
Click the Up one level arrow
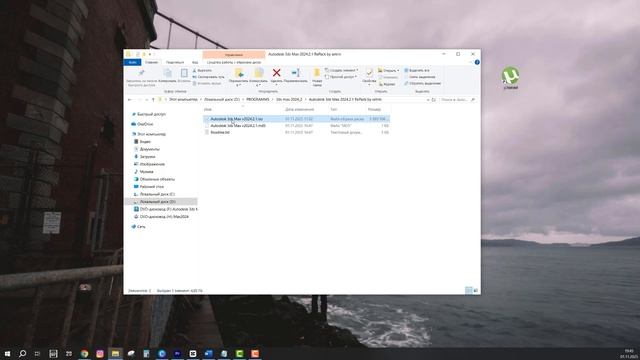point(153,100)
